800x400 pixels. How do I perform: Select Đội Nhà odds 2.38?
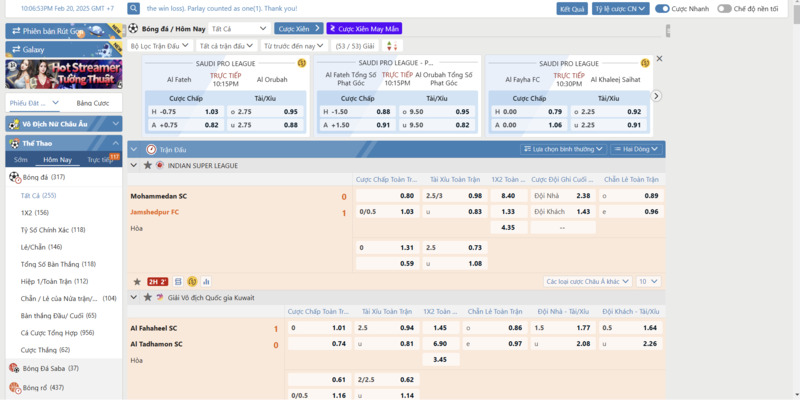(x=563, y=196)
